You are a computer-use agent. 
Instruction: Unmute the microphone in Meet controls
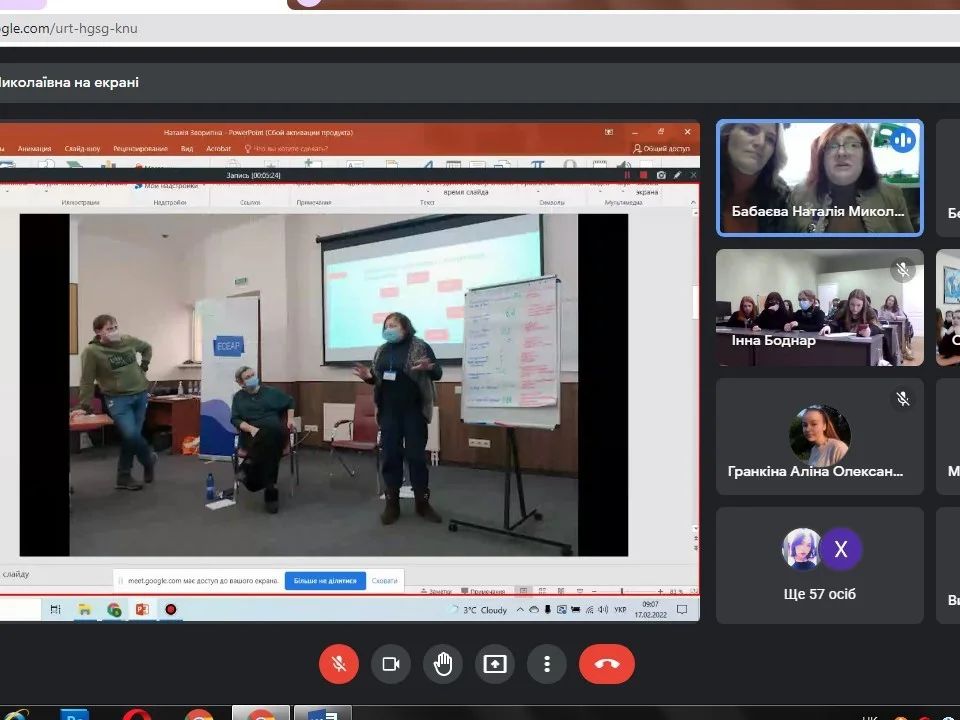(339, 664)
